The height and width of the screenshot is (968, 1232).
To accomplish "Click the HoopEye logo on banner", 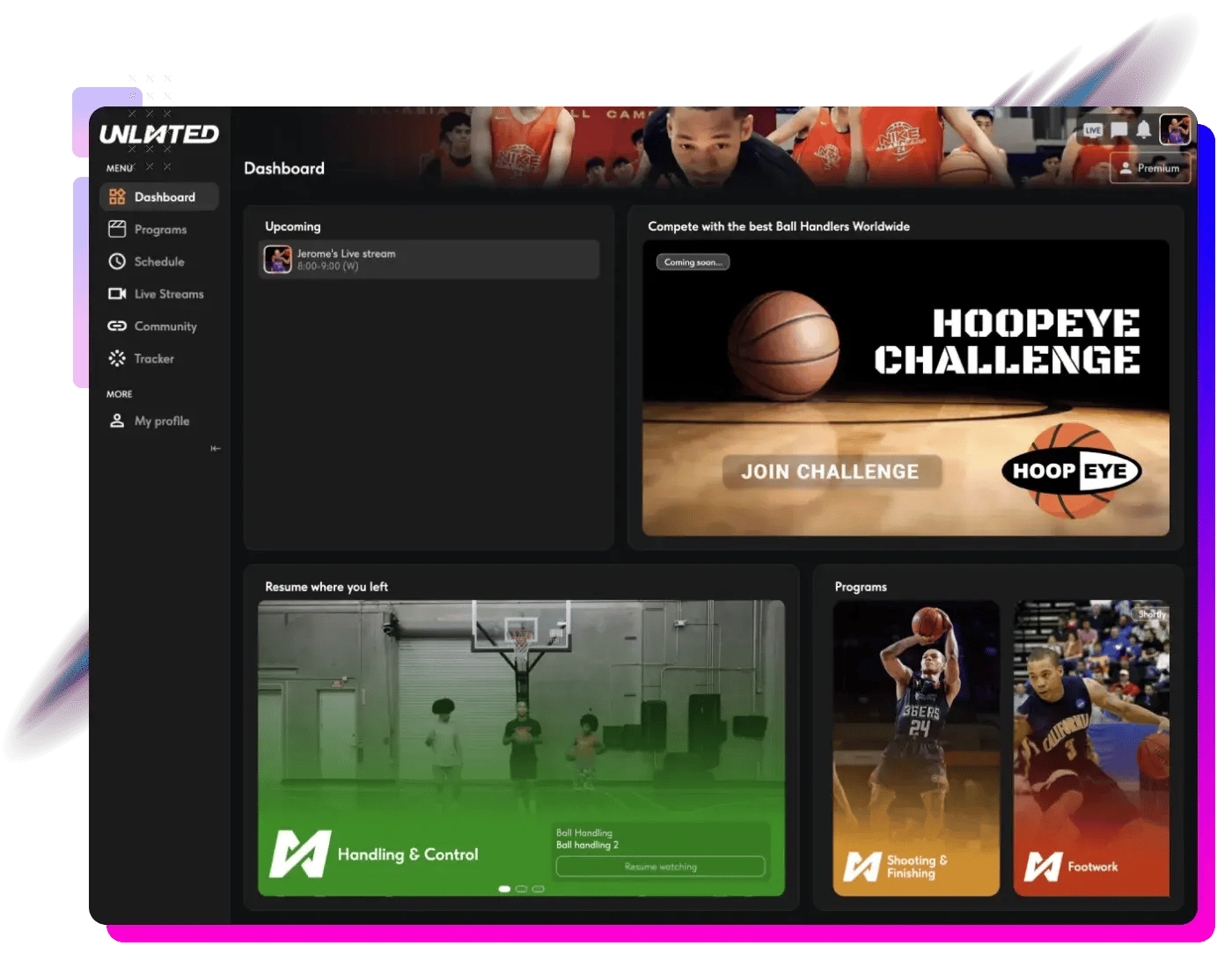I will (1071, 471).
